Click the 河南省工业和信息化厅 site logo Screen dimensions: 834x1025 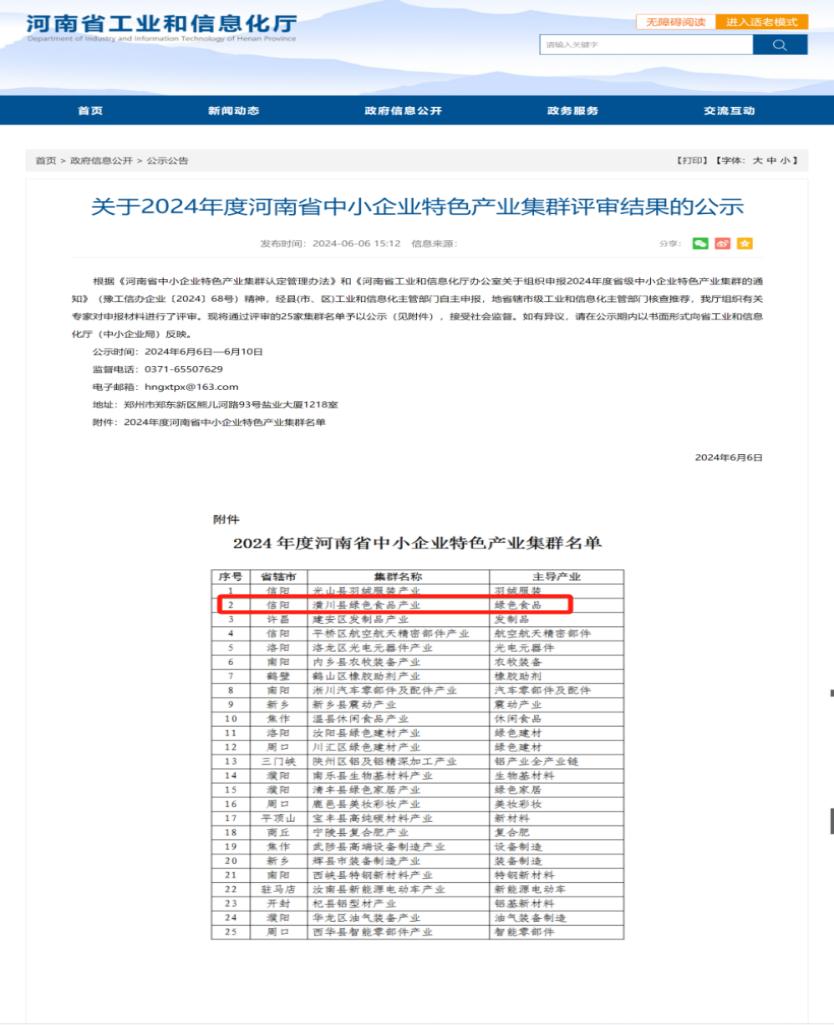coord(161,28)
